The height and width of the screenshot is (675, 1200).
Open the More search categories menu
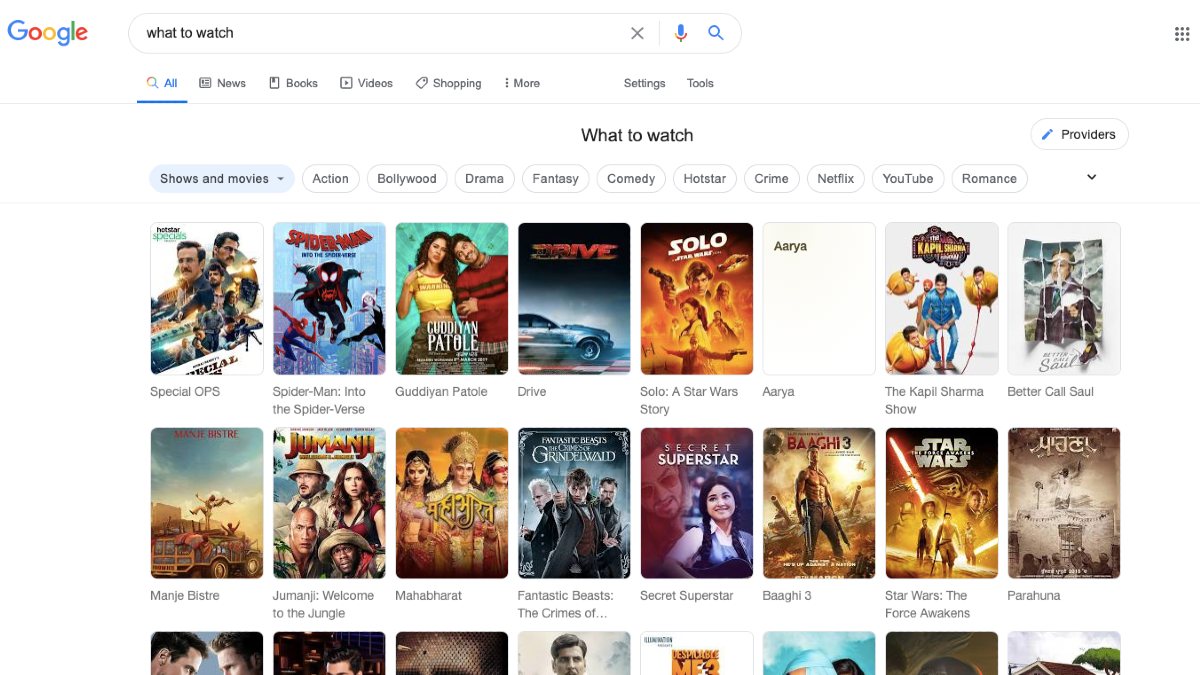521,83
